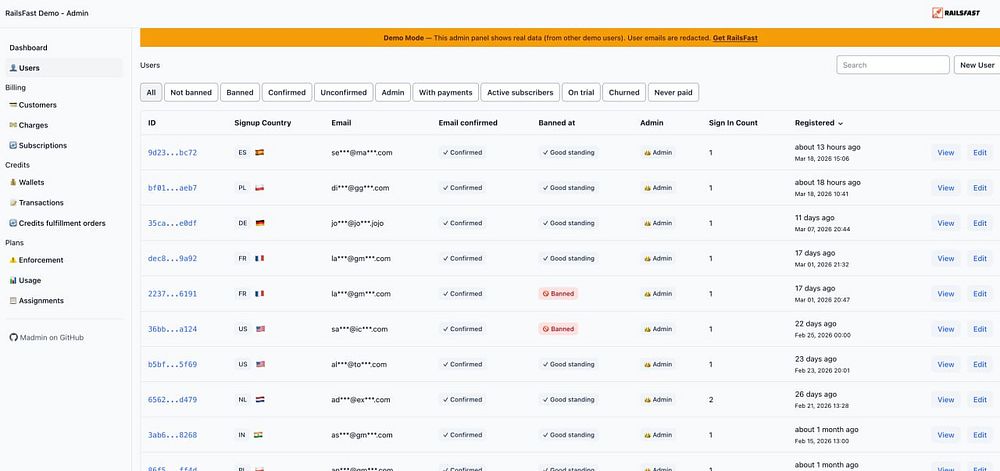Filter users by Unconfirmed
The height and width of the screenshot is (471, 1000).
click(x=343, y=92)
